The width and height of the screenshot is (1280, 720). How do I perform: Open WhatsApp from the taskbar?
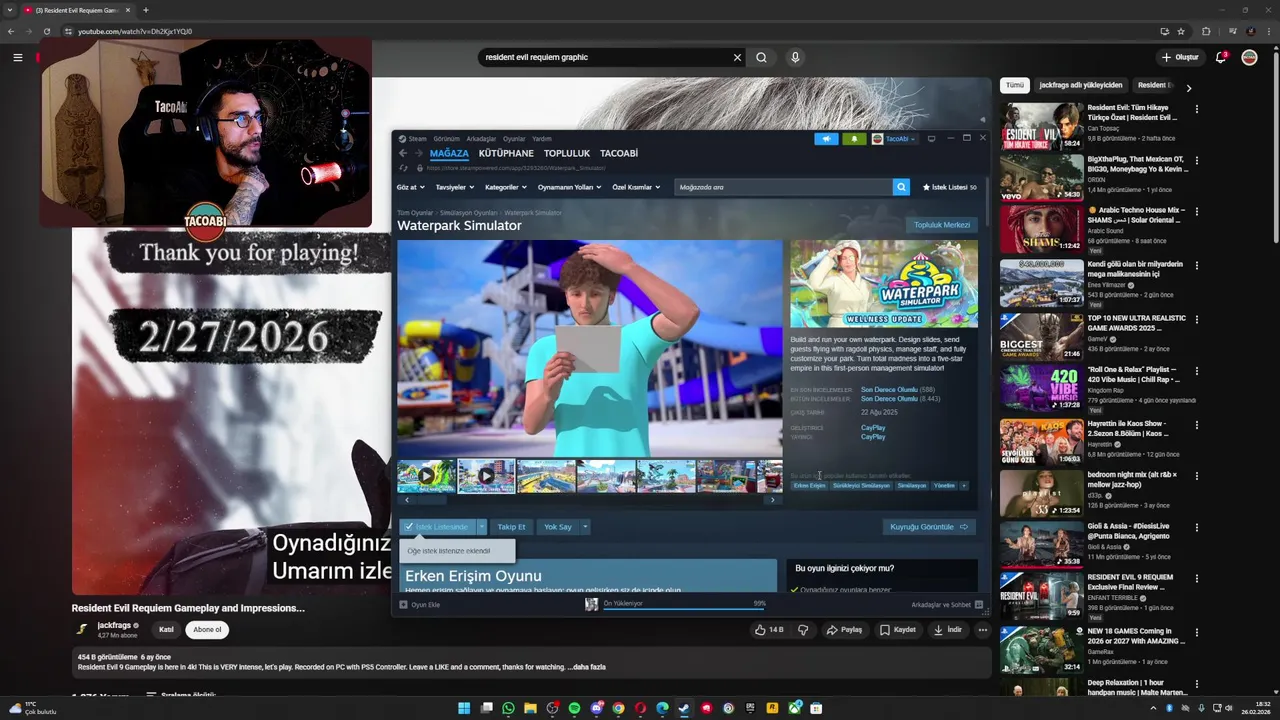(x=508, y=708)
